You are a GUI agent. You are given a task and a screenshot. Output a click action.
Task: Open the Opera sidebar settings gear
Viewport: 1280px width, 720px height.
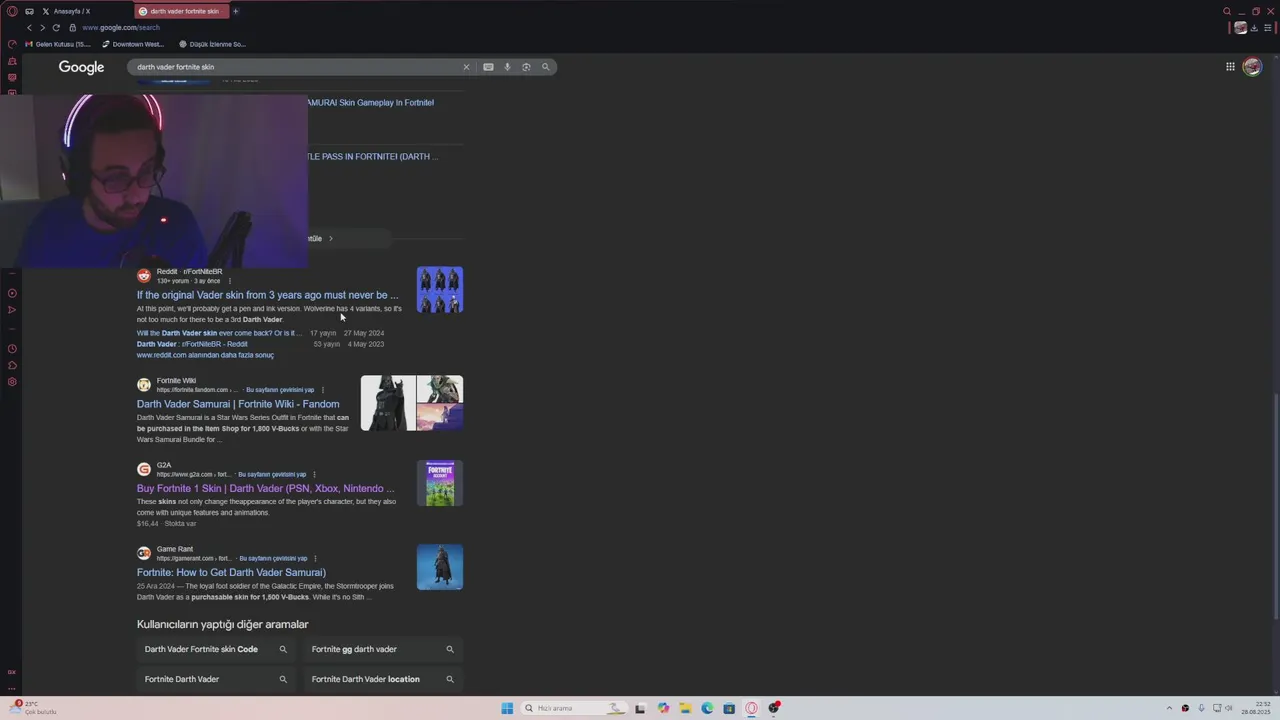12,382
